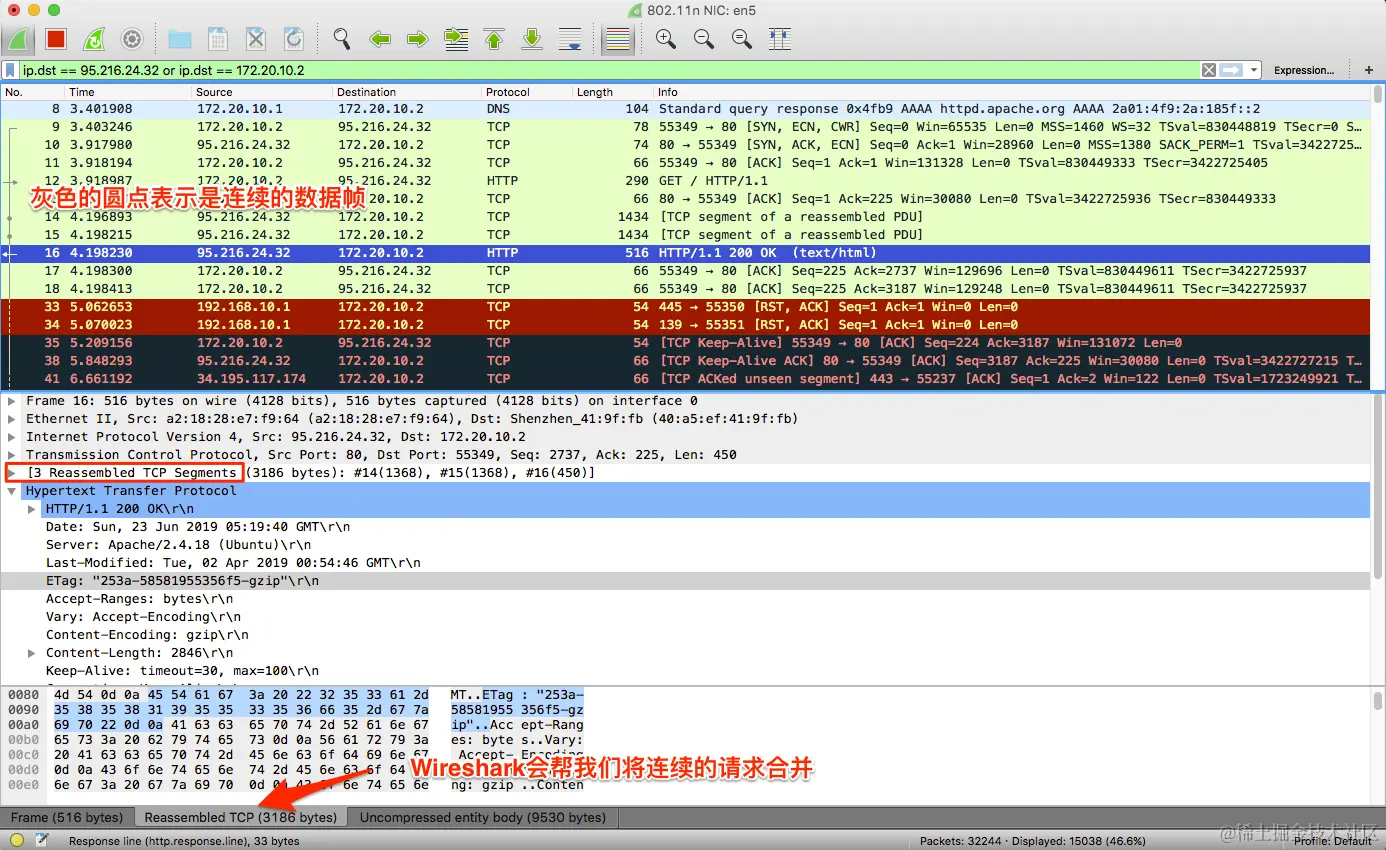Screen dimensions: 1386x850
Task: Jump to the last packet
Action: pos(532,39)
